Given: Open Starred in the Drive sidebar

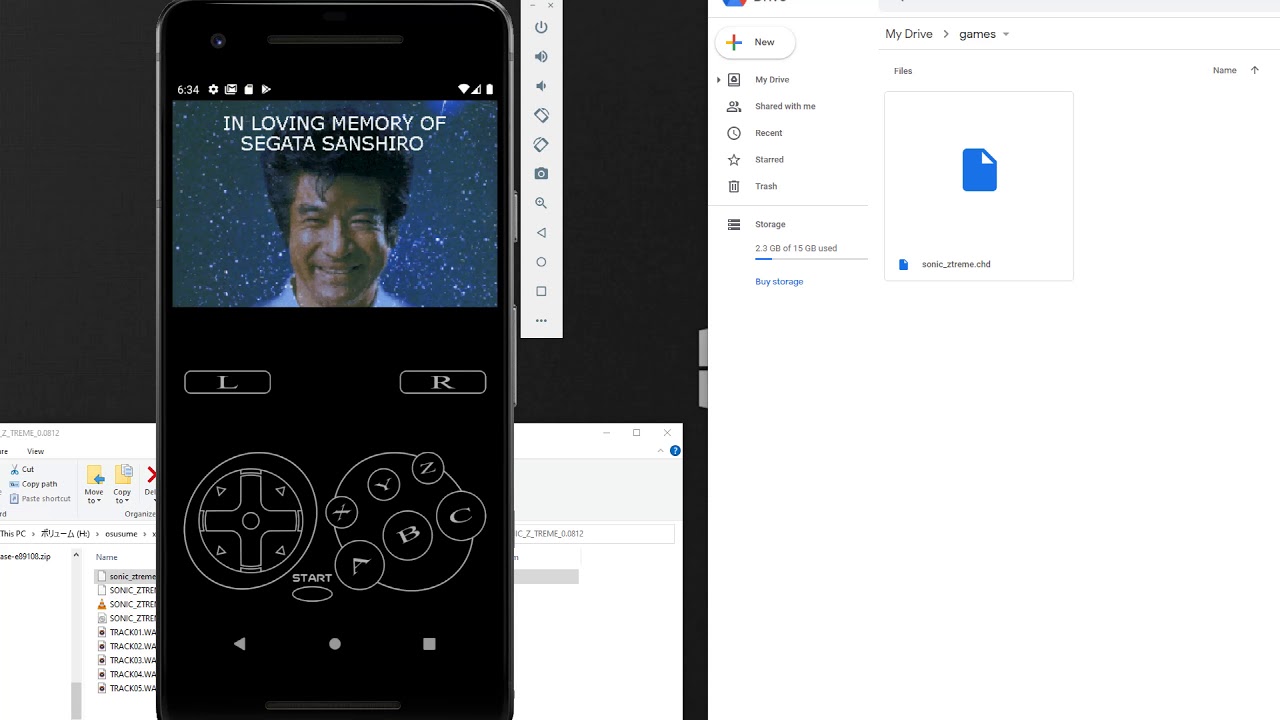Looking at the screenshot, I should tap(769, 159).
